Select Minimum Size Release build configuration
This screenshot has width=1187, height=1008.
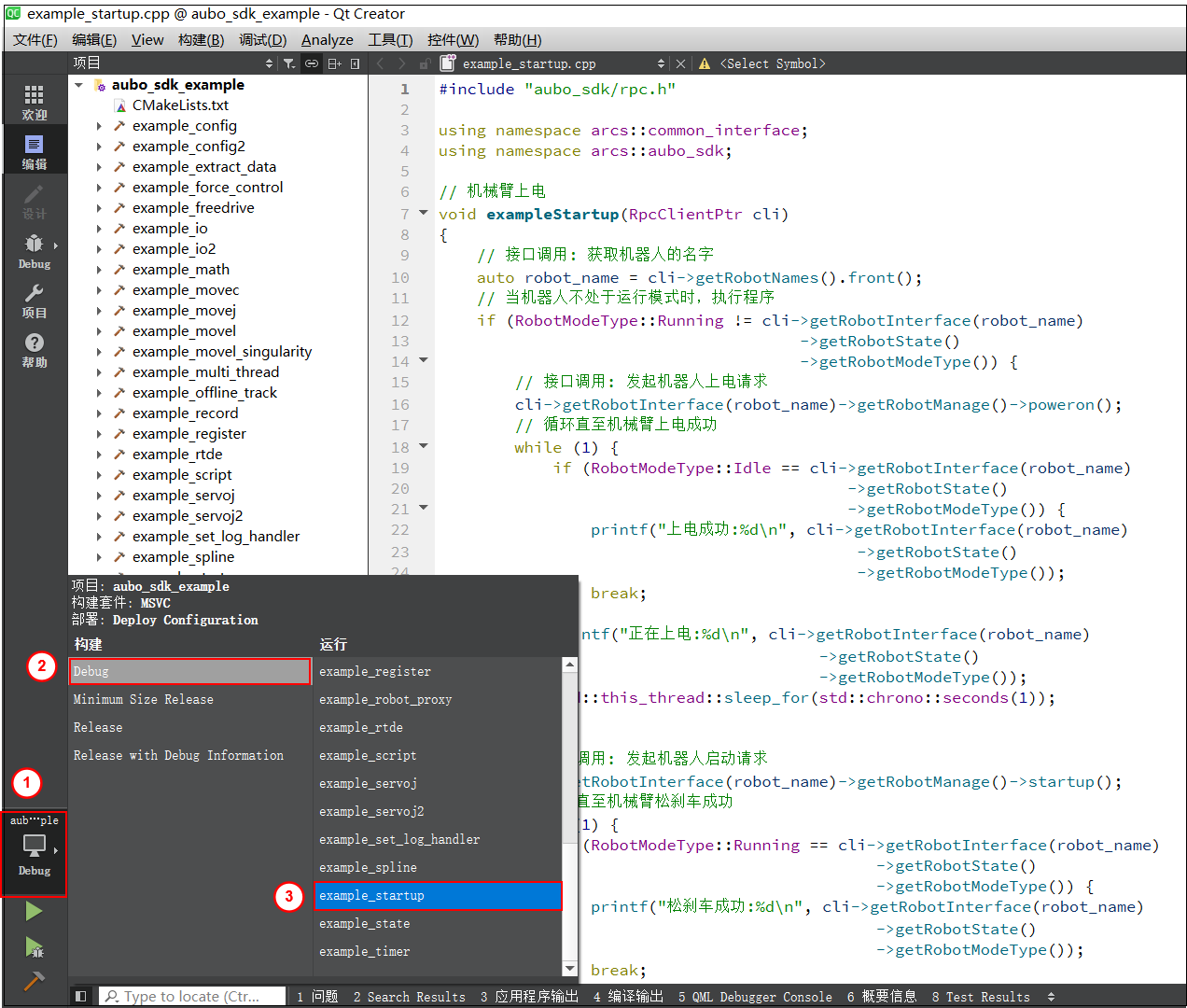[x=190, y=699]
